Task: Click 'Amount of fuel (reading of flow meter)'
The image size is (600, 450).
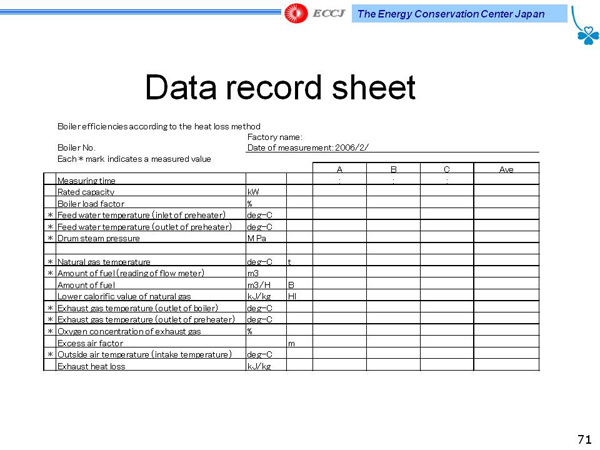Action: (130, 273)
